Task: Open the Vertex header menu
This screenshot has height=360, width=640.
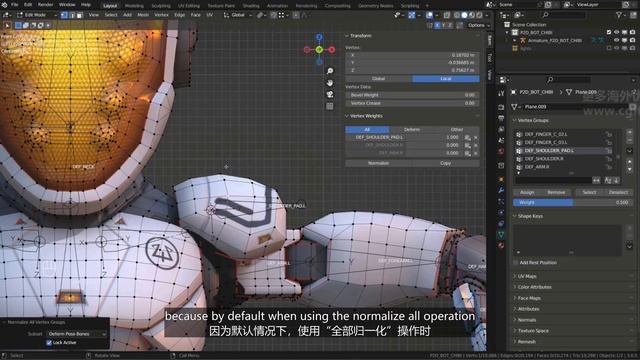Action: [161, 15]
